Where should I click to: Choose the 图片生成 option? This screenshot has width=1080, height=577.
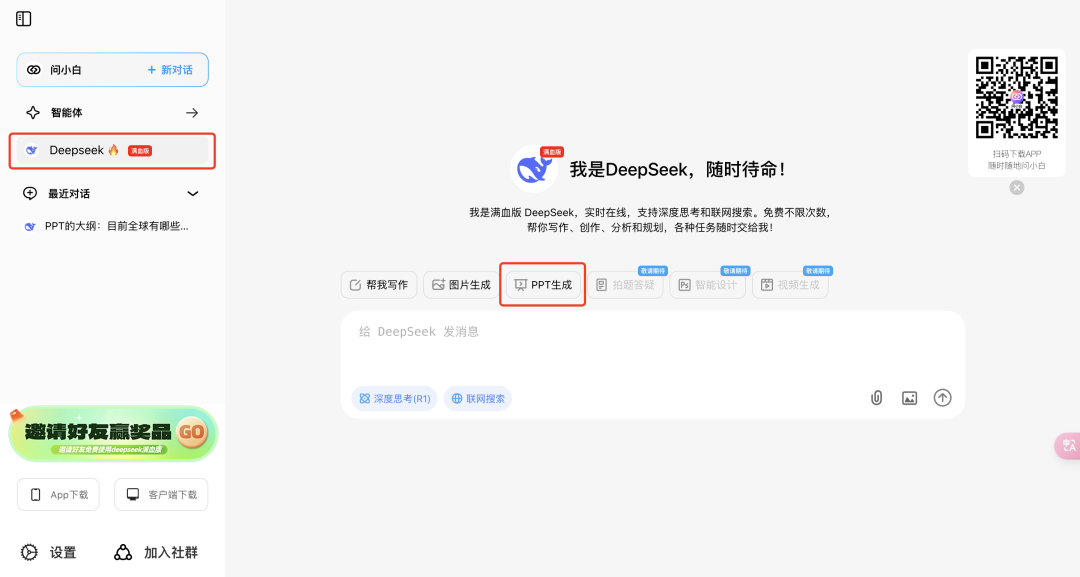[x=461, y=284]
